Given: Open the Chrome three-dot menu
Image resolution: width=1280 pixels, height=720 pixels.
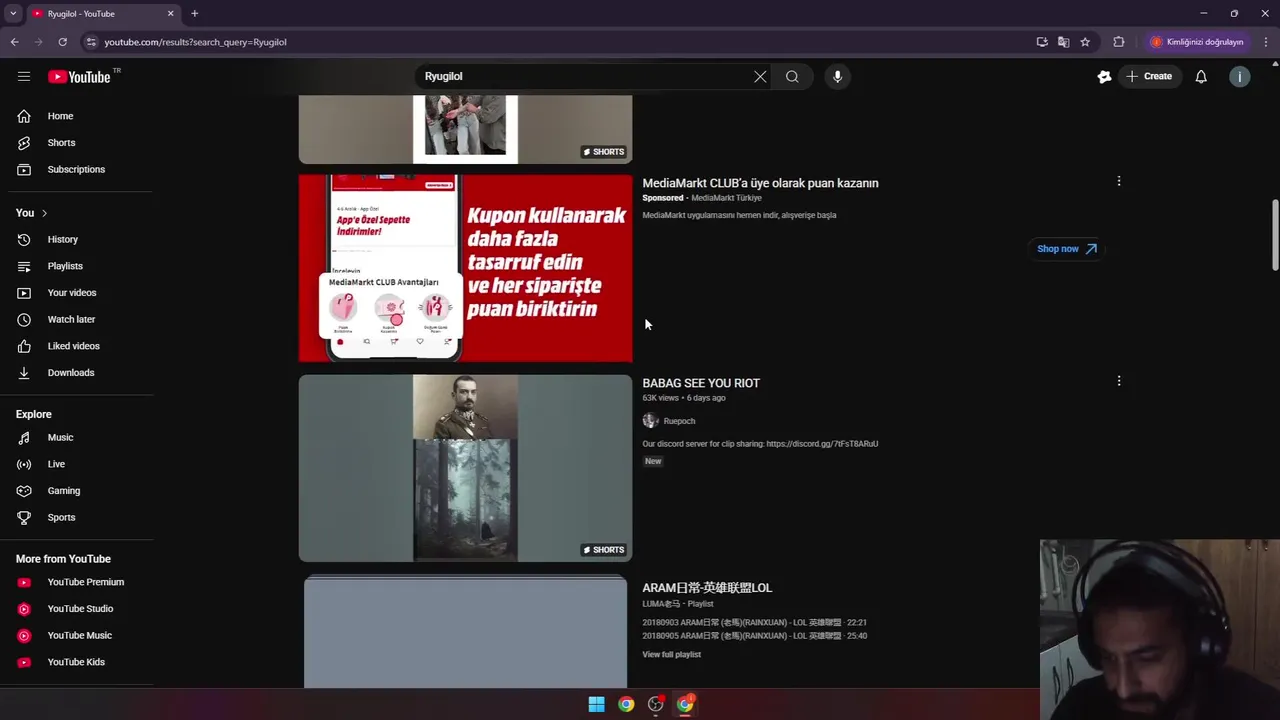Looking at the screenshot, I should [1266, 42].
